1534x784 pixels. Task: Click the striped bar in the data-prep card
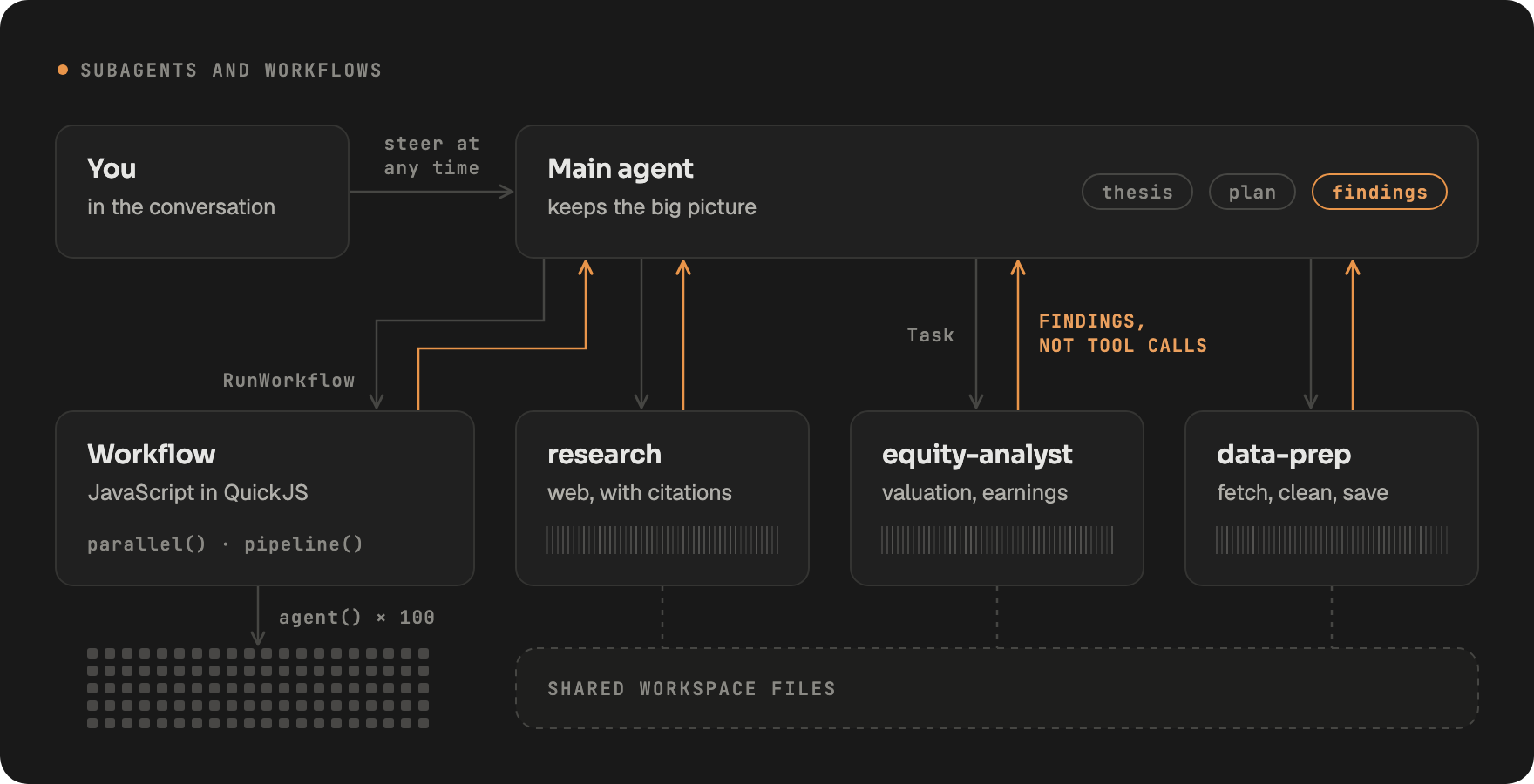(1332, 540)
